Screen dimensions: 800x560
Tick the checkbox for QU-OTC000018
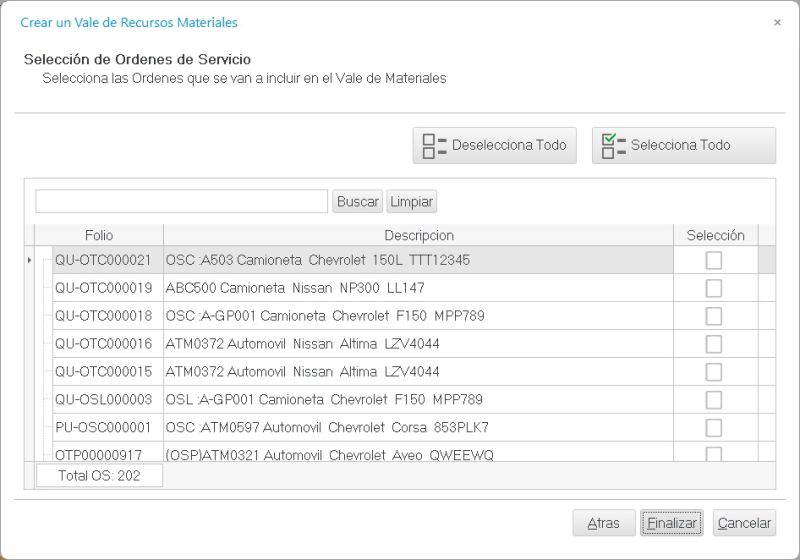pyautogui.click(x=714, y=316)
